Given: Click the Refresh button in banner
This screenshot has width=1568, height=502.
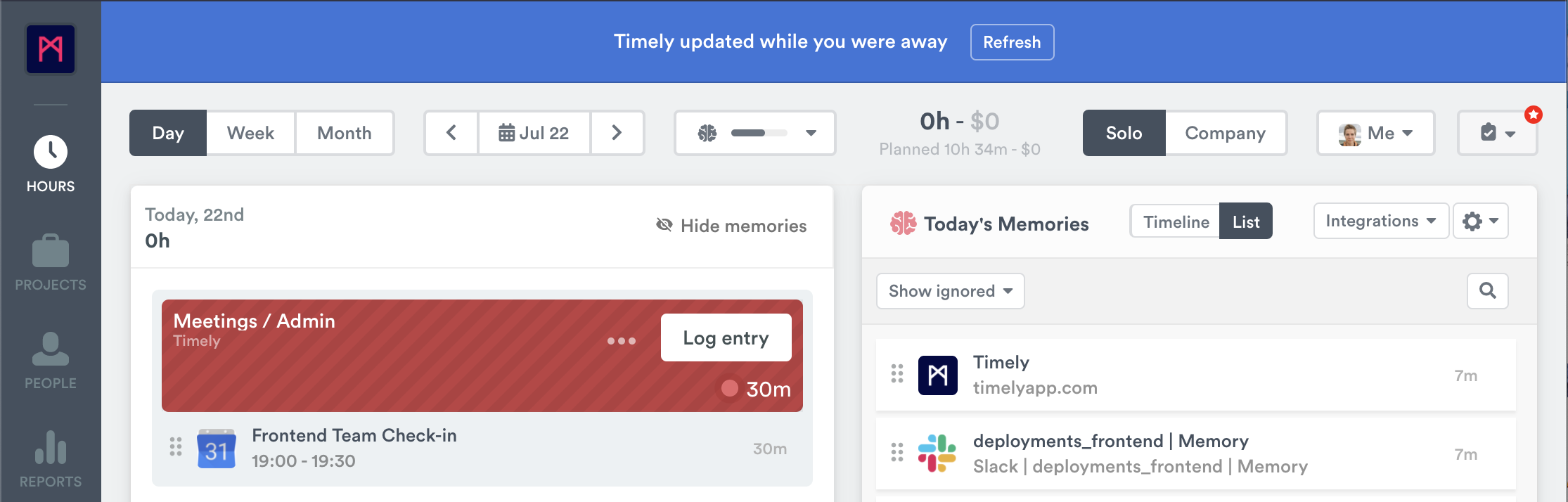Looking at the screenshot, I should (x=1012, y=42).
